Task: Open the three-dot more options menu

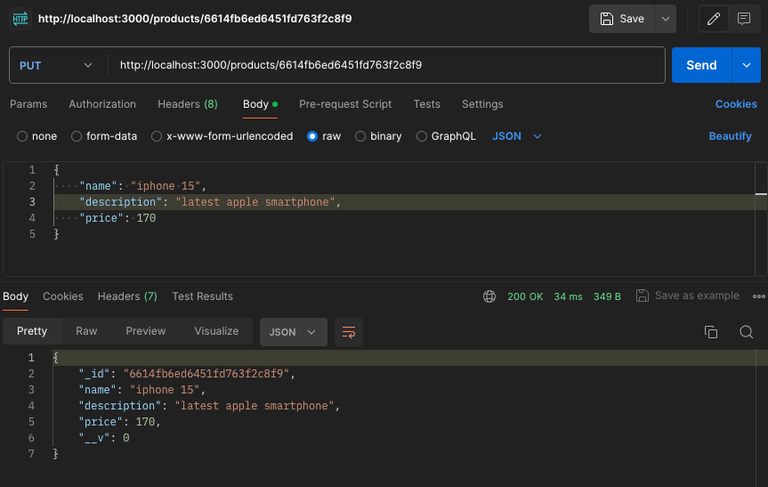Action: tap(759, 296)
